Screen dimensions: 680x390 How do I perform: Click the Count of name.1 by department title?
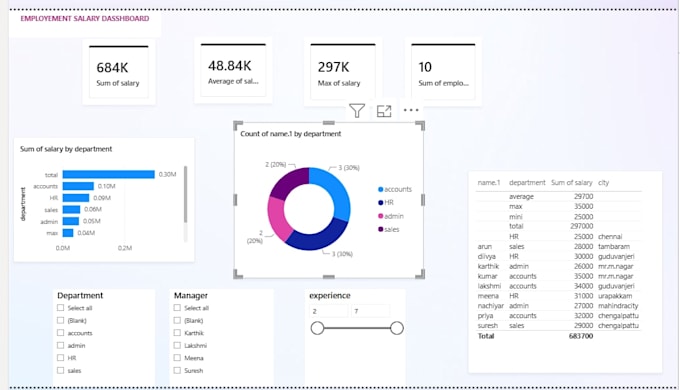point(291,134)
